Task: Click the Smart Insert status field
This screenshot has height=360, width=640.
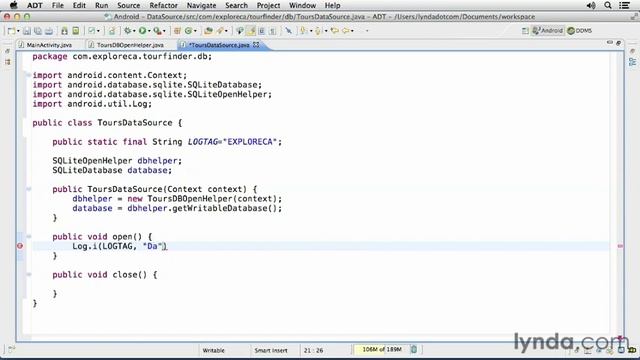Action: tap(271, 350)
